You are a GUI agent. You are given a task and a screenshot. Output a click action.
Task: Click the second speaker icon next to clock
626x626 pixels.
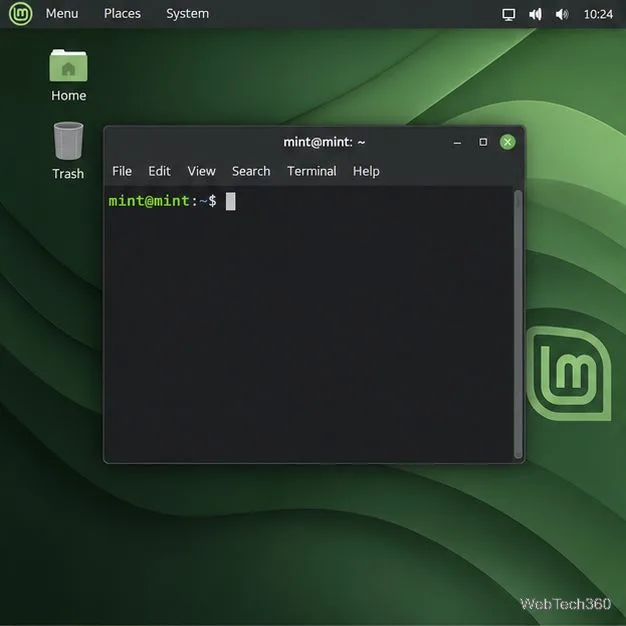[562, 14]
